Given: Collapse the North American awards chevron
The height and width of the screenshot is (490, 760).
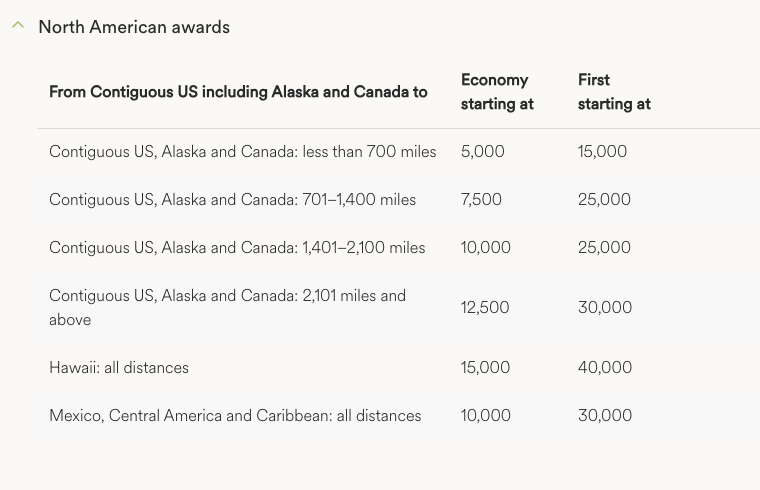Looking at the screenshot, I should coord(18,26).
